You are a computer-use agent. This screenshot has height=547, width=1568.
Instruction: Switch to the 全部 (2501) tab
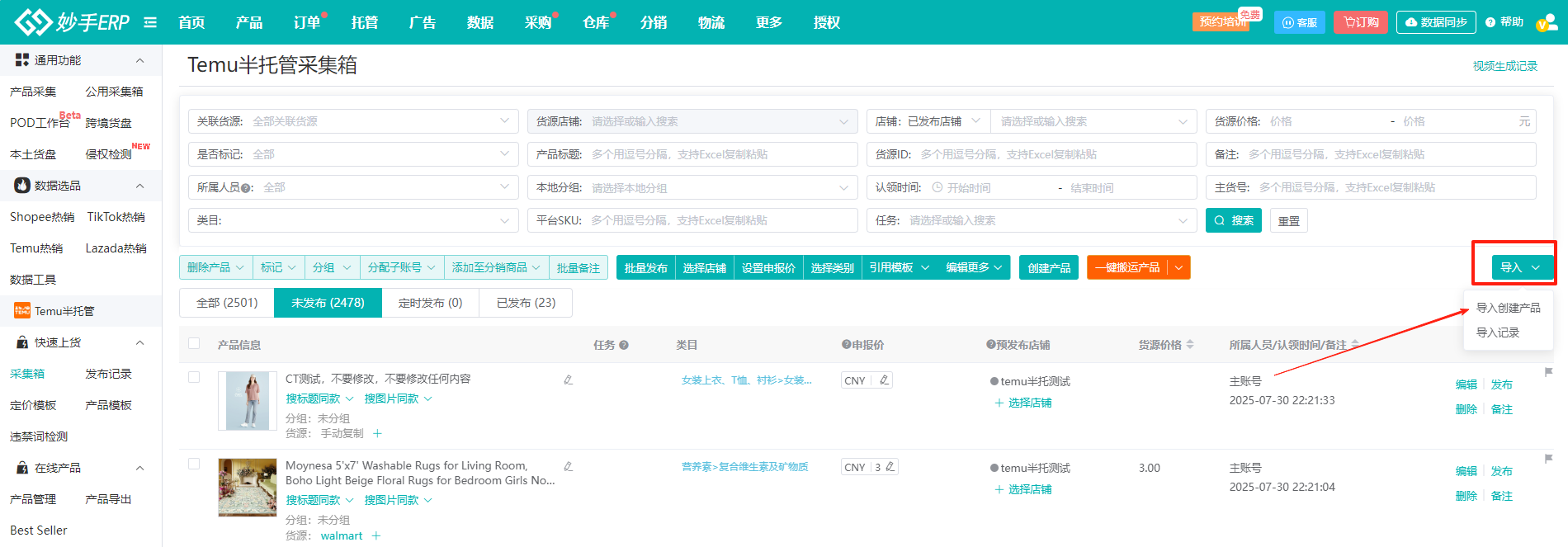pos(227,303)
